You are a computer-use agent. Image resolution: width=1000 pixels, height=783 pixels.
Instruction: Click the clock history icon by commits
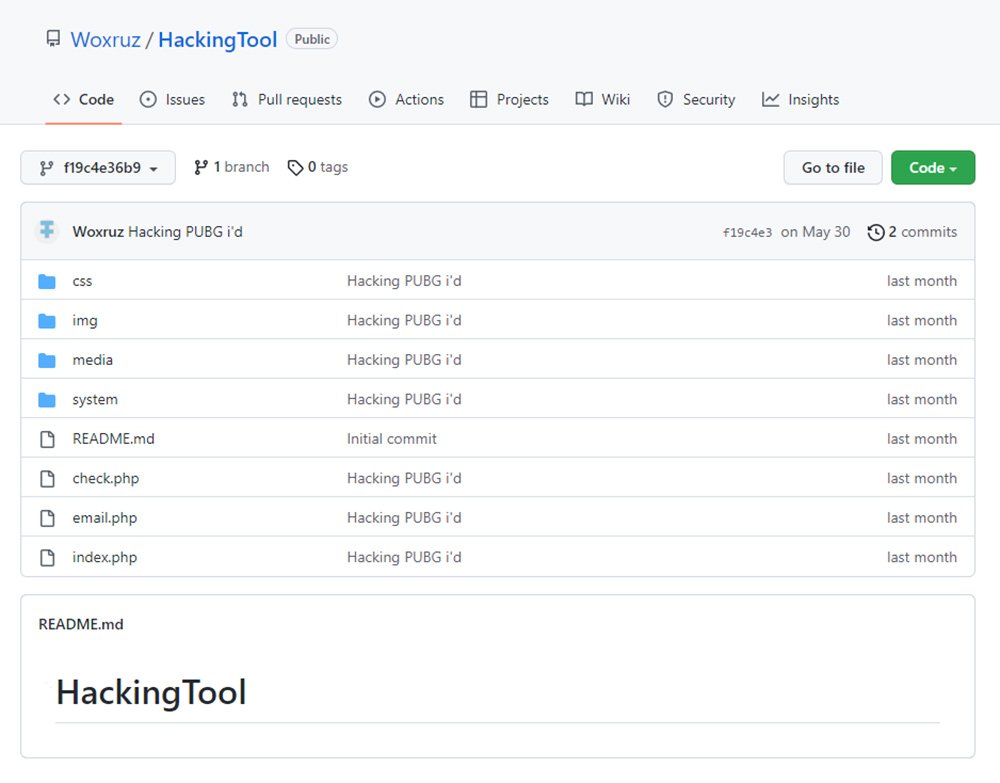point(876,232)
